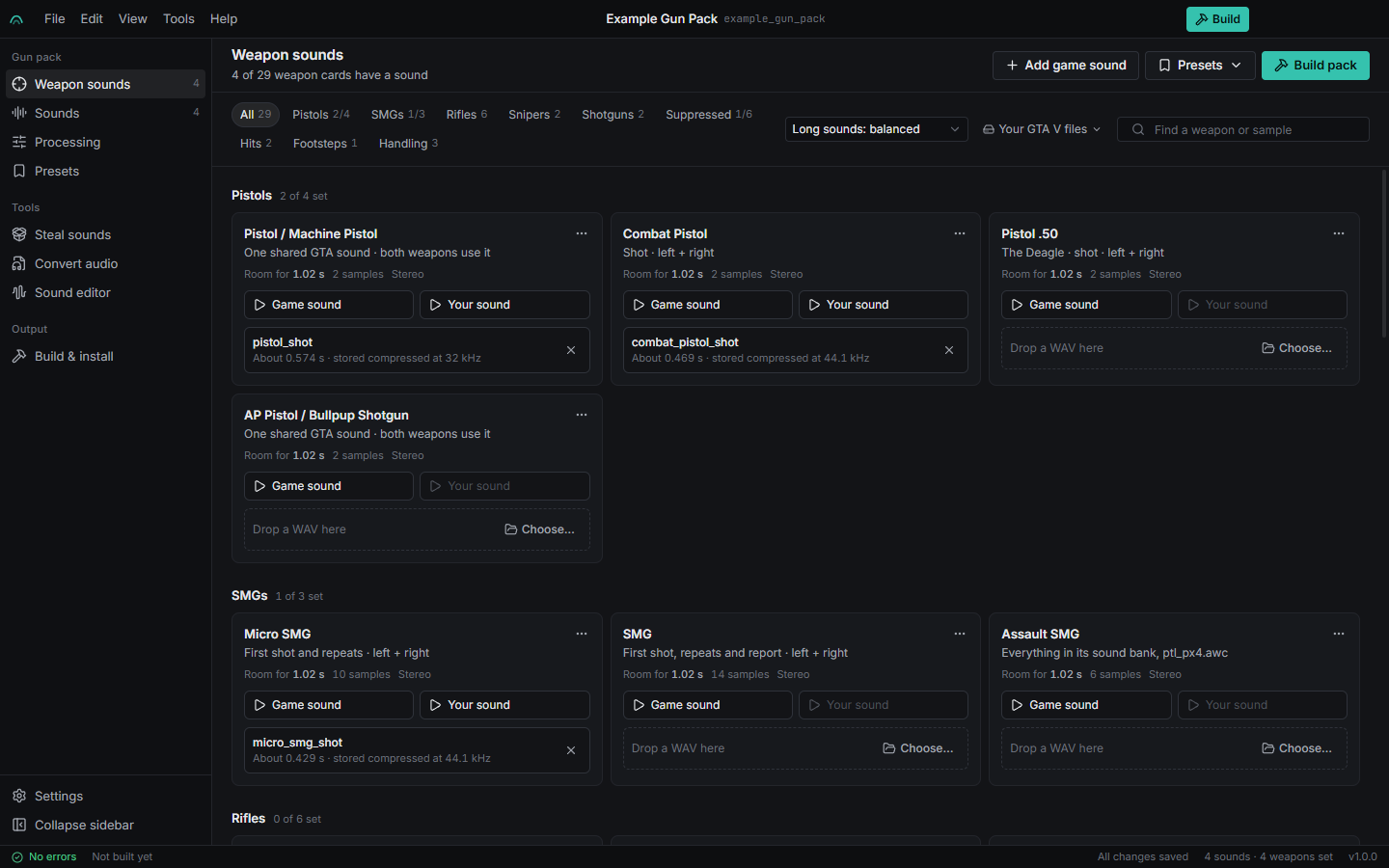The width and height of the screenshot is (1389, 868).
Task: Click the Add game sound button
Action: point(1066,66)
